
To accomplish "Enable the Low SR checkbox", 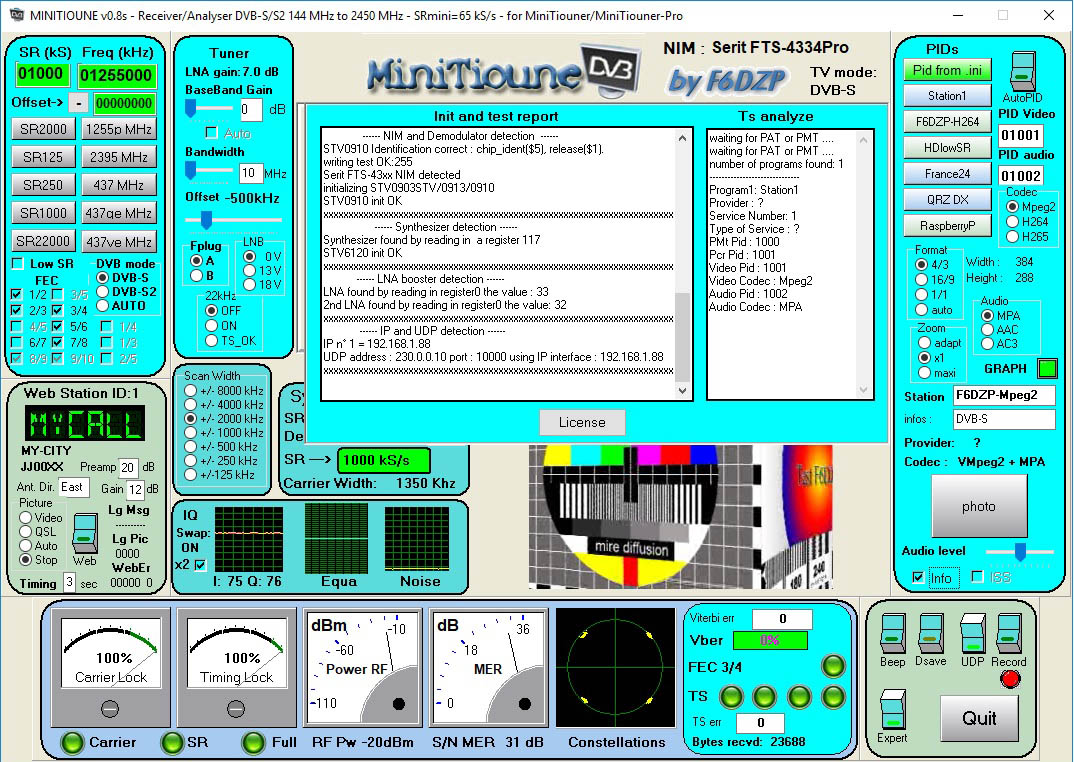I will pos(18,264).
